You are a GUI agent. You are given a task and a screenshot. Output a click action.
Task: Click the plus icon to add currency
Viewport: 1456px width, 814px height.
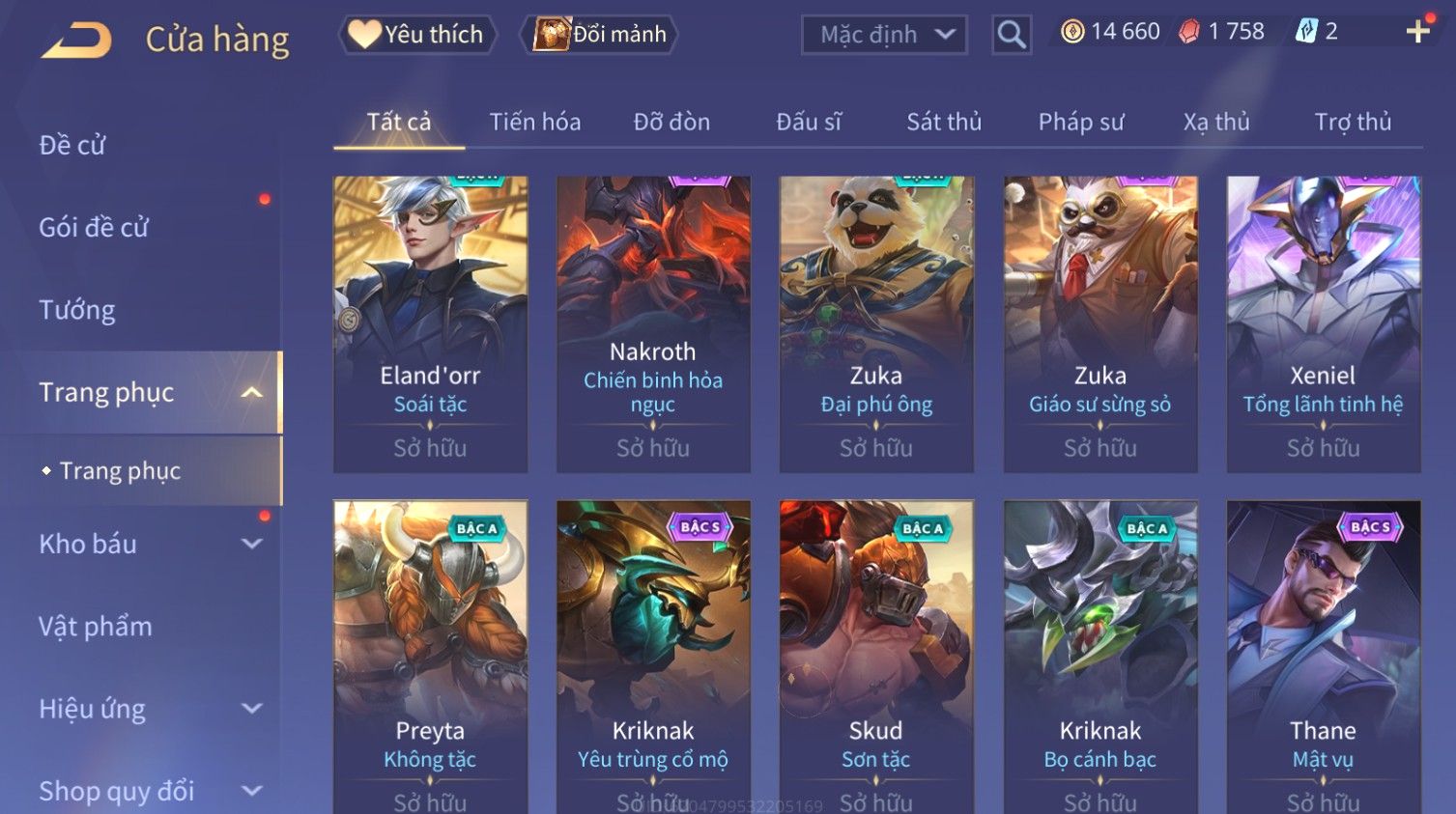[x=1417, y=32]
